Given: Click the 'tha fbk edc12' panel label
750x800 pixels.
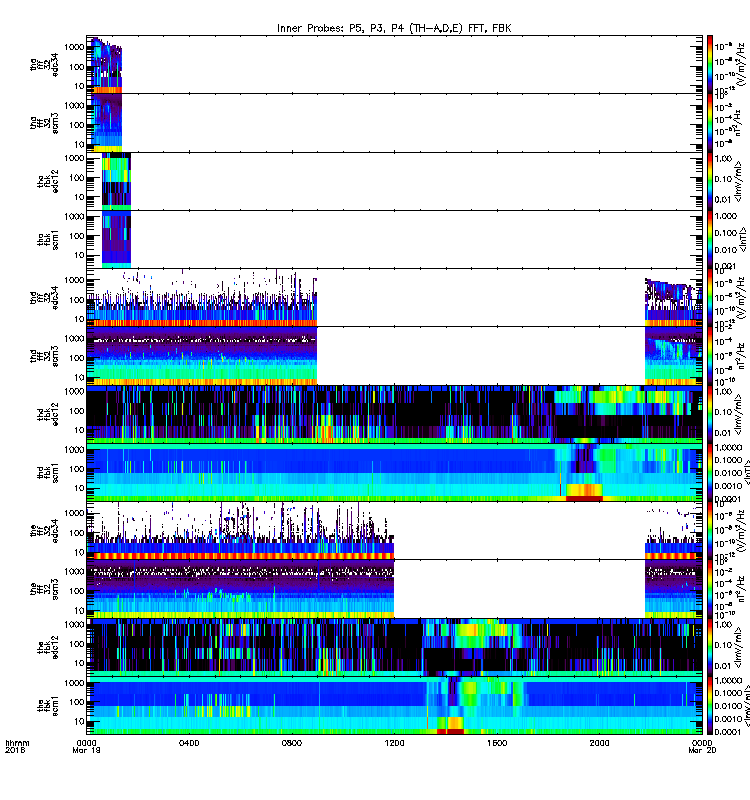Looking at the screenshot, I should [48, 181].
